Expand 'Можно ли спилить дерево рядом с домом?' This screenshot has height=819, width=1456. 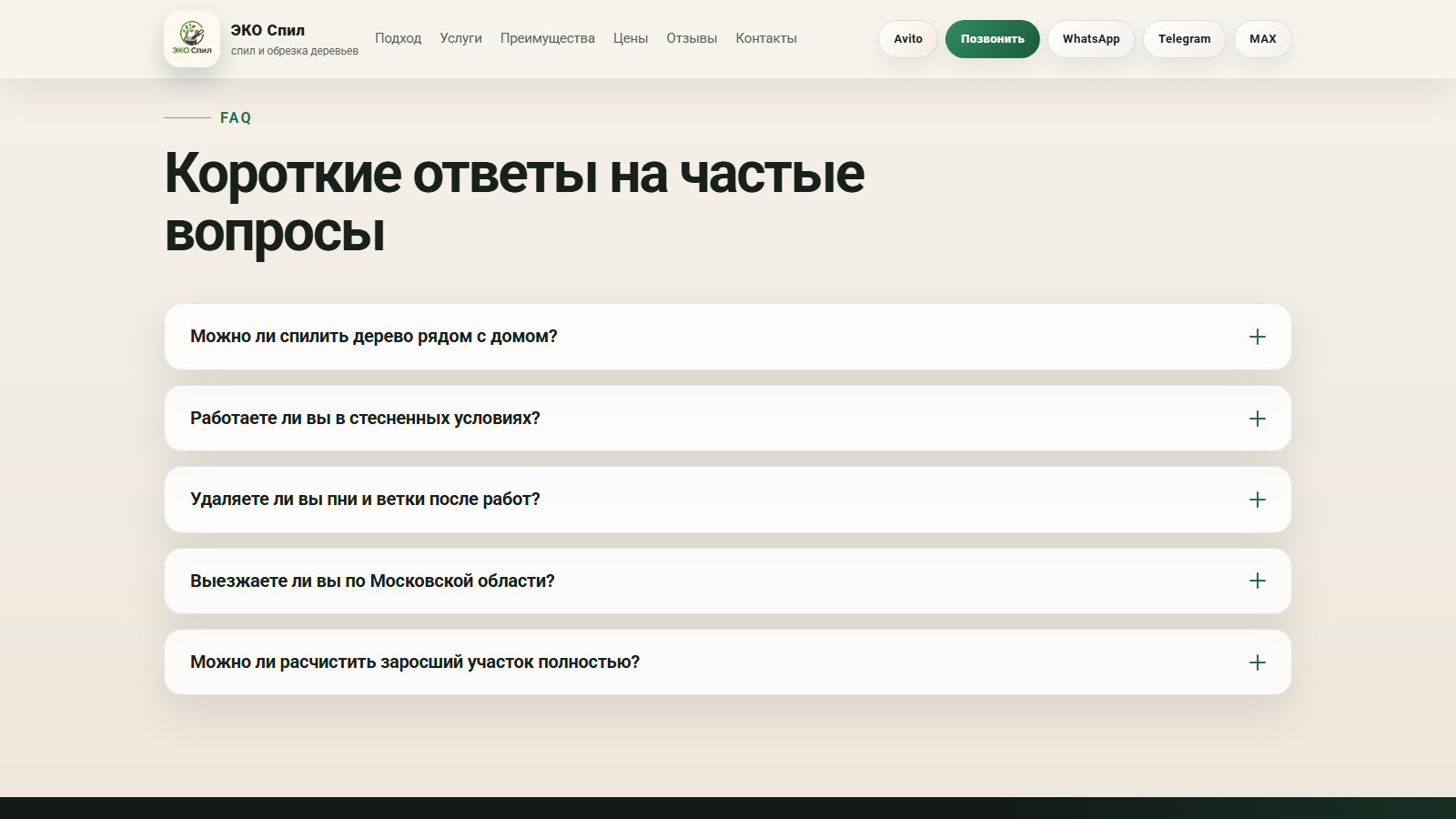click(x=728, y=337)
